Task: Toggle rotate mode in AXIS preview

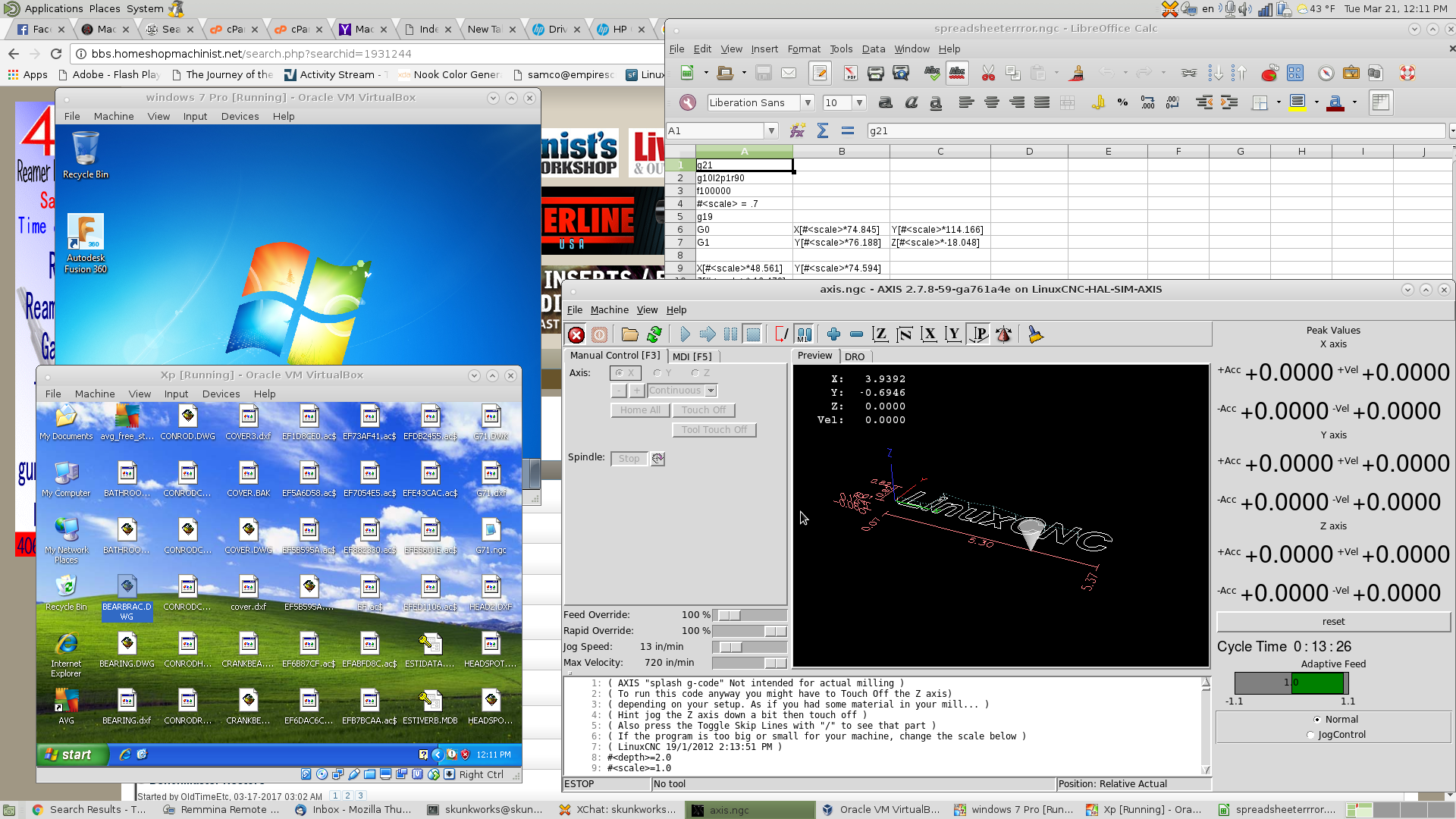Action: pyautogui.click(x=1003, y=334)
